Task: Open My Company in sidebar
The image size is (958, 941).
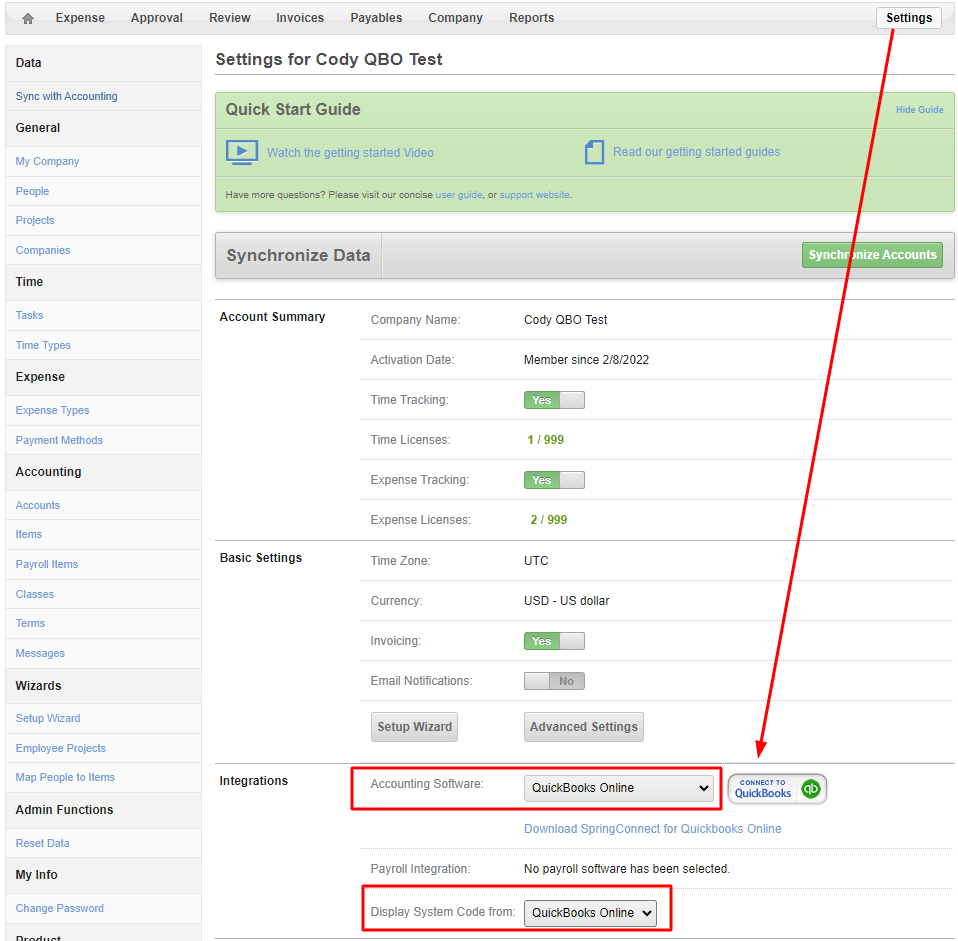Action: coord(48,161)
